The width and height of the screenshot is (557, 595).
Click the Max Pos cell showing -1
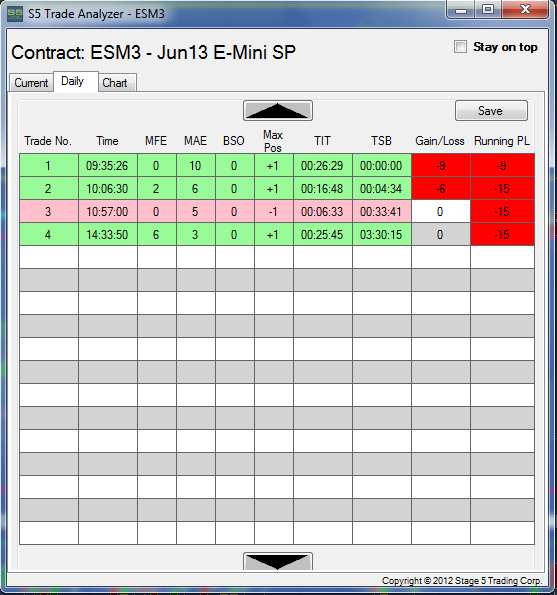[274, 211]
